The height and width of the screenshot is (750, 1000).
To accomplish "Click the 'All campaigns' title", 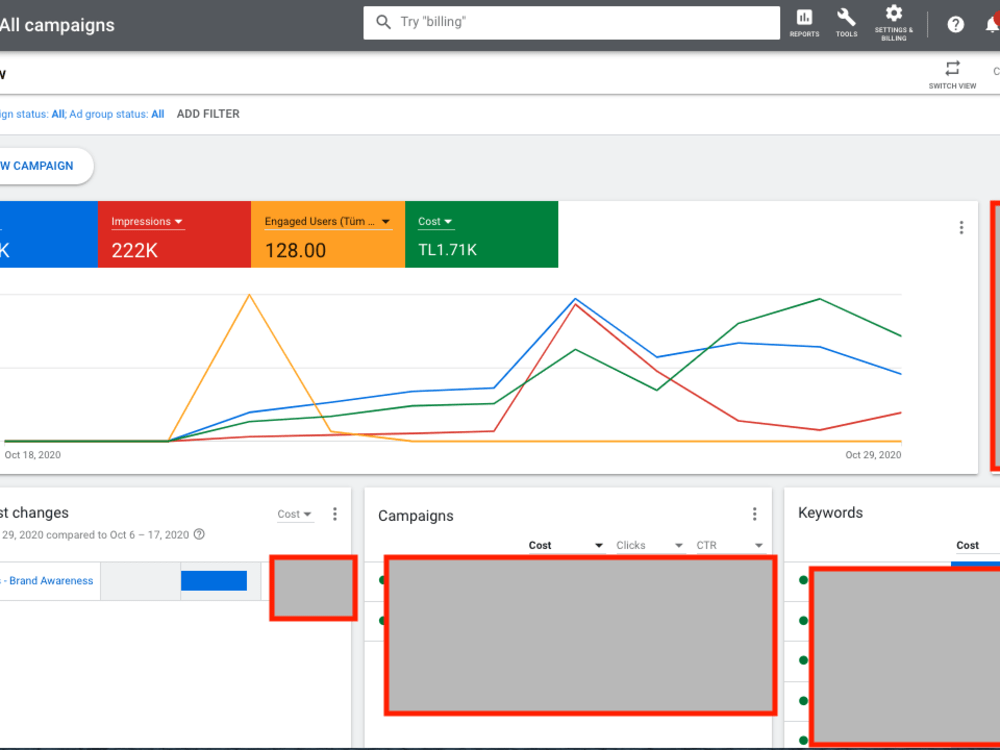I will [x=57, y=25].
